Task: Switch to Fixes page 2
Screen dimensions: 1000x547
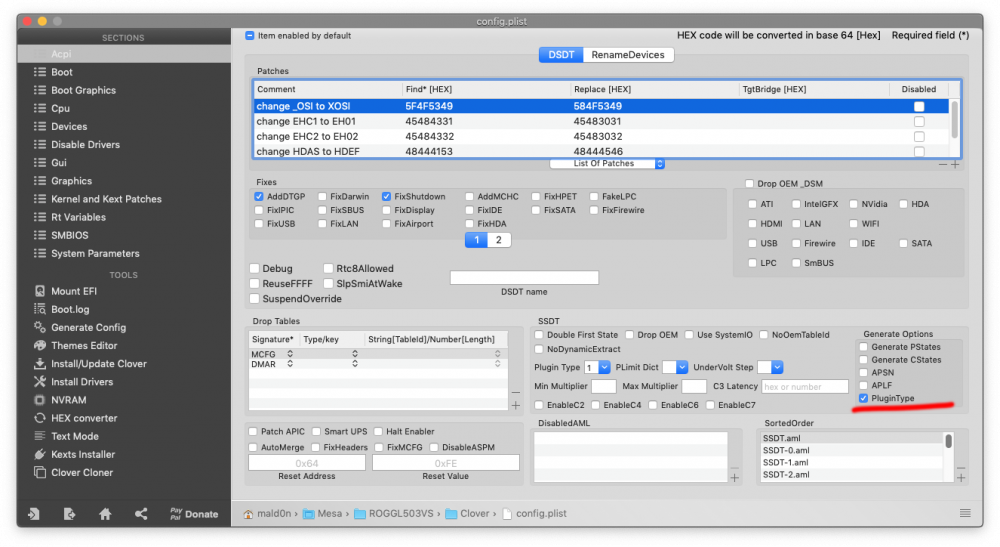Action: click(x=499, y=240)
